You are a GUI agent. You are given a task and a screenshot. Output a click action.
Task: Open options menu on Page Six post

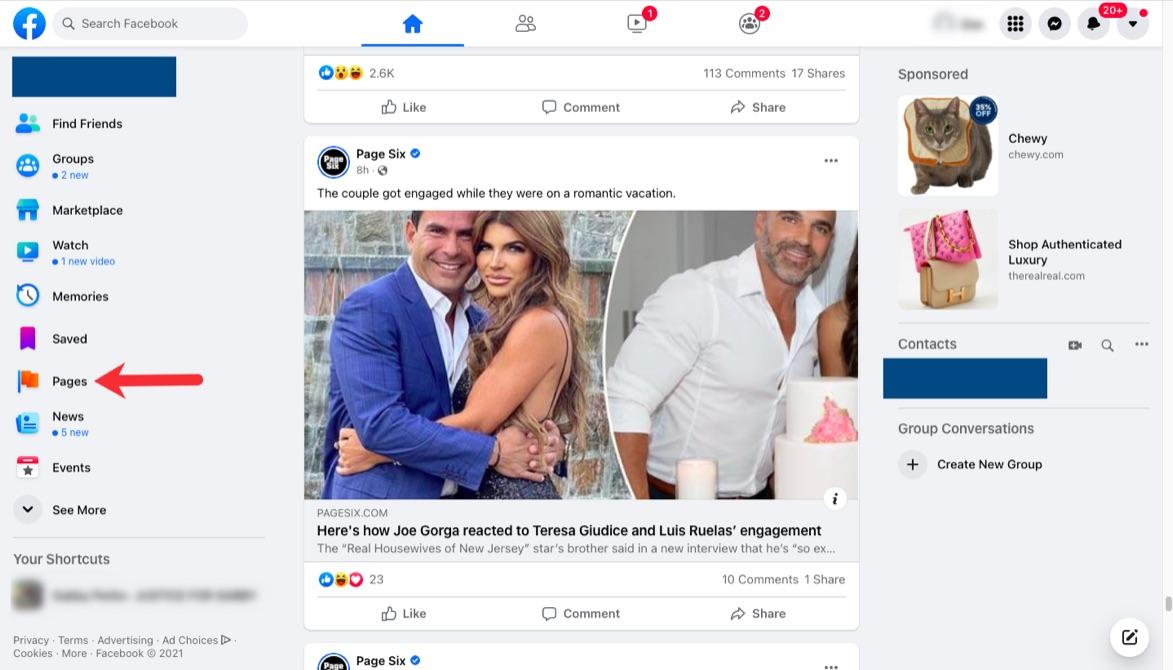831,161
